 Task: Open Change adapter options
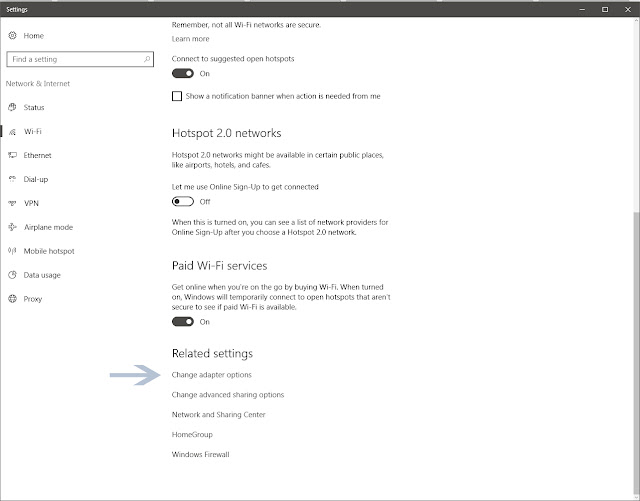tap(211, 375)
